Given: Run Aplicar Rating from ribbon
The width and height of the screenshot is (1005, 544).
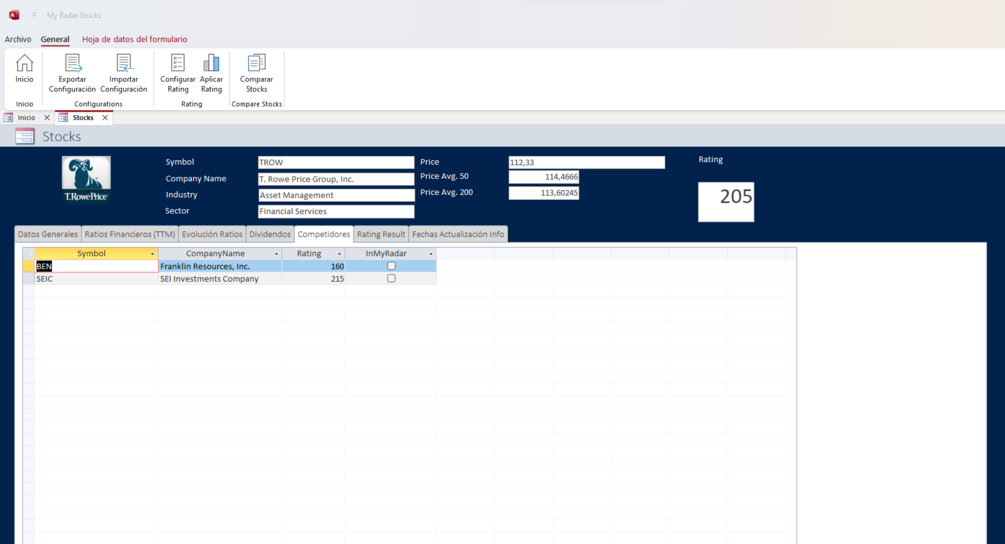Looking at the screenshot, I should (x=211, y=74).
